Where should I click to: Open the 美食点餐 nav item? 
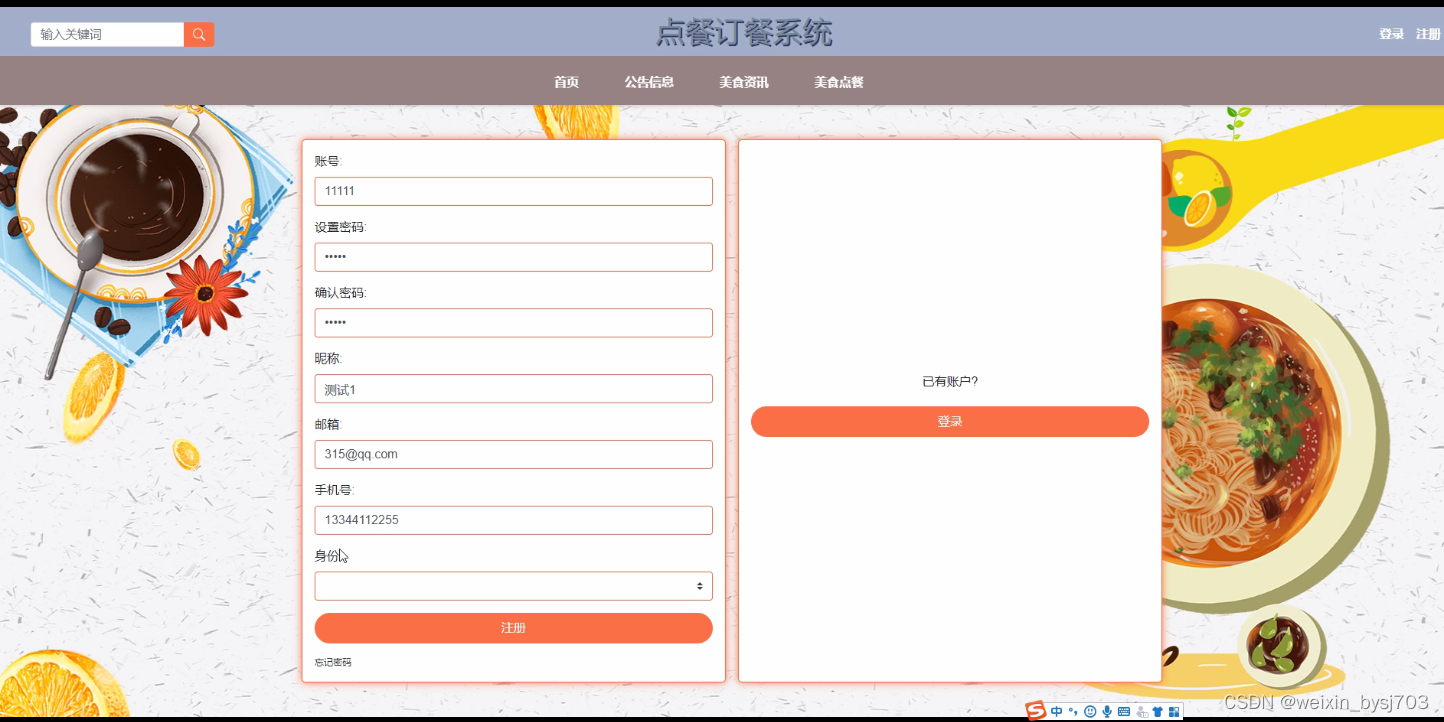coord(839,82)
